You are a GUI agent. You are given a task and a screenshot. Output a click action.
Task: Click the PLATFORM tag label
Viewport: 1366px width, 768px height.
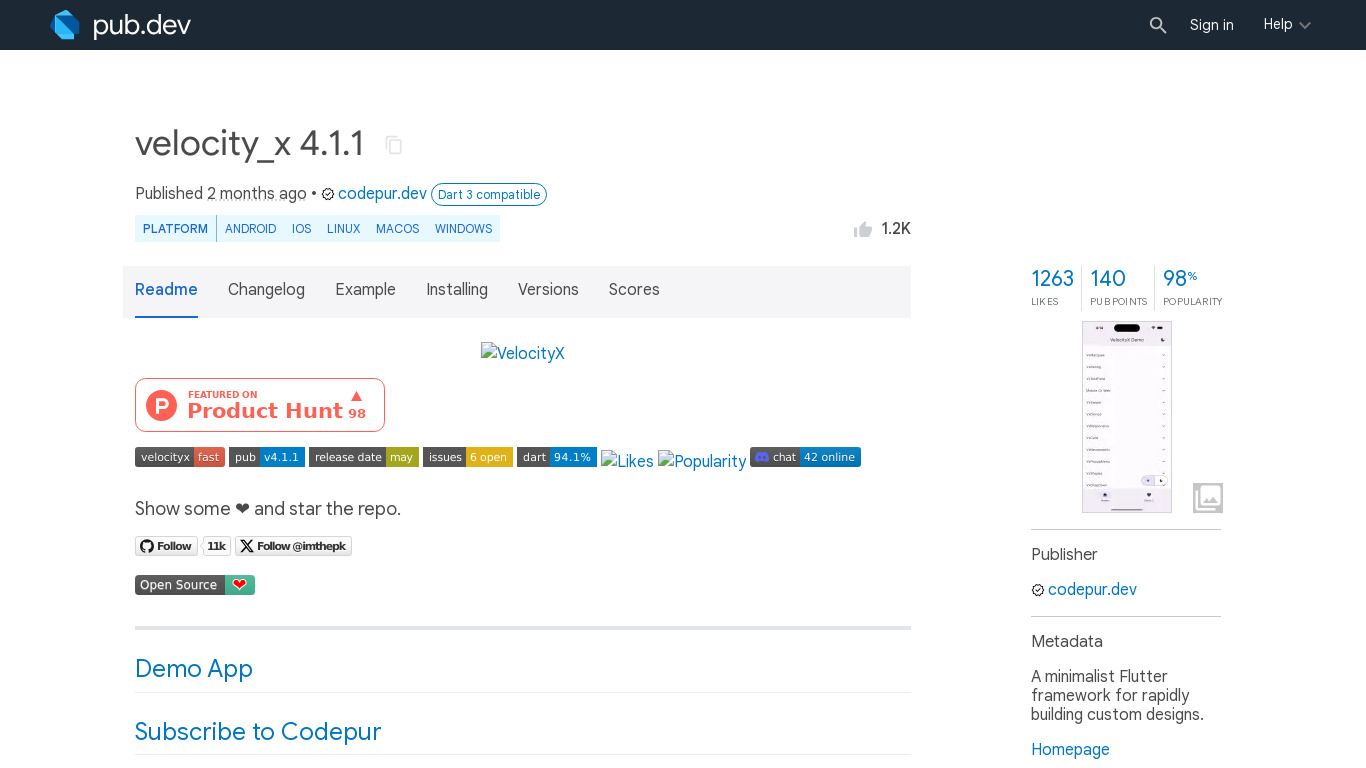click(x=175, y=229)
